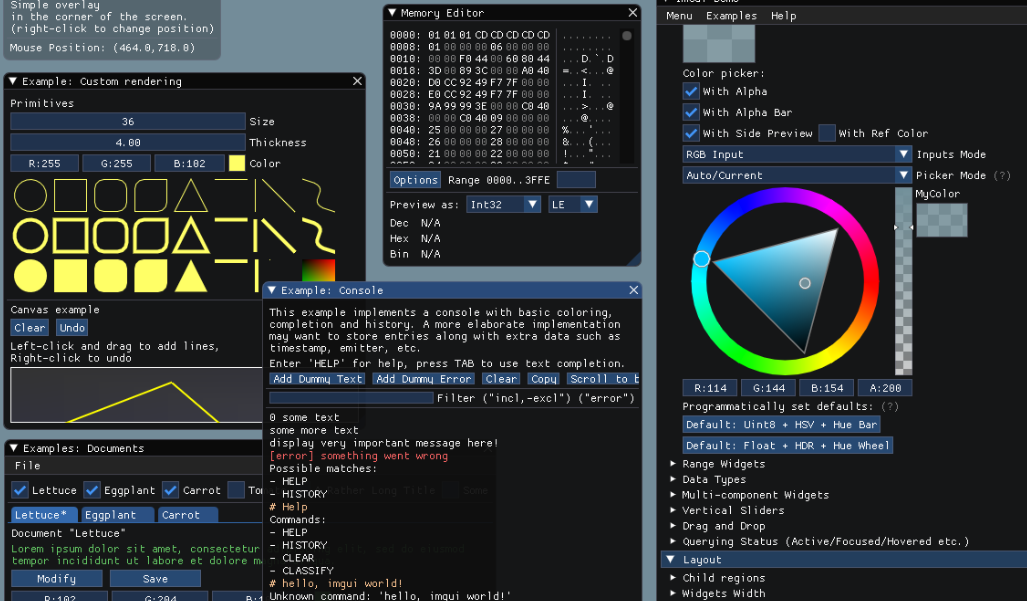
Task: Click the memory address input field
Action: pos(576,179)
